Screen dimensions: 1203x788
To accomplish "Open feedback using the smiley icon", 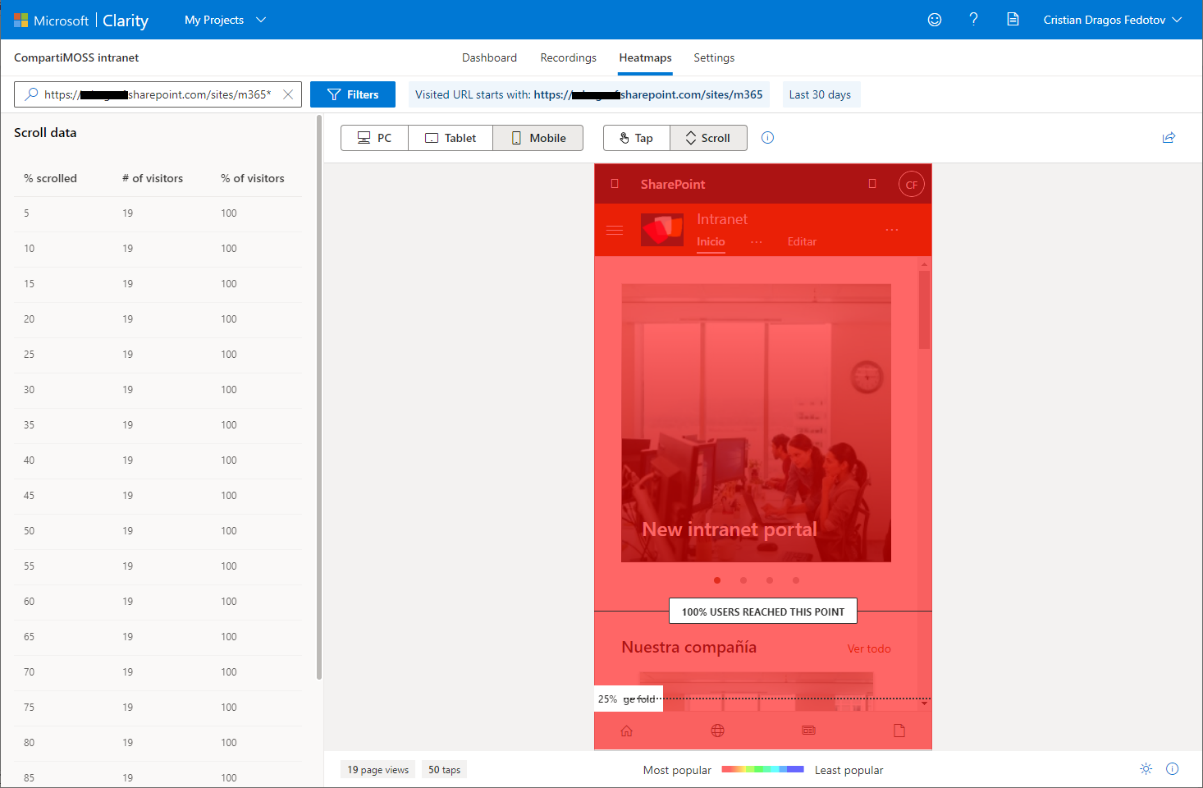I will (x=934, y=19).
